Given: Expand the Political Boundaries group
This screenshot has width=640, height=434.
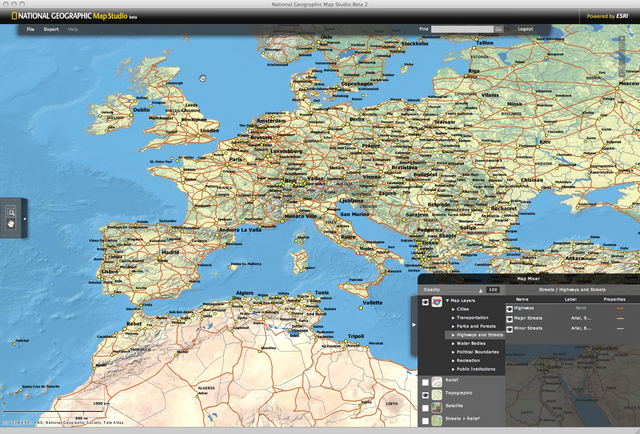Looking at the screenshot, I should [x=453, y=352].
